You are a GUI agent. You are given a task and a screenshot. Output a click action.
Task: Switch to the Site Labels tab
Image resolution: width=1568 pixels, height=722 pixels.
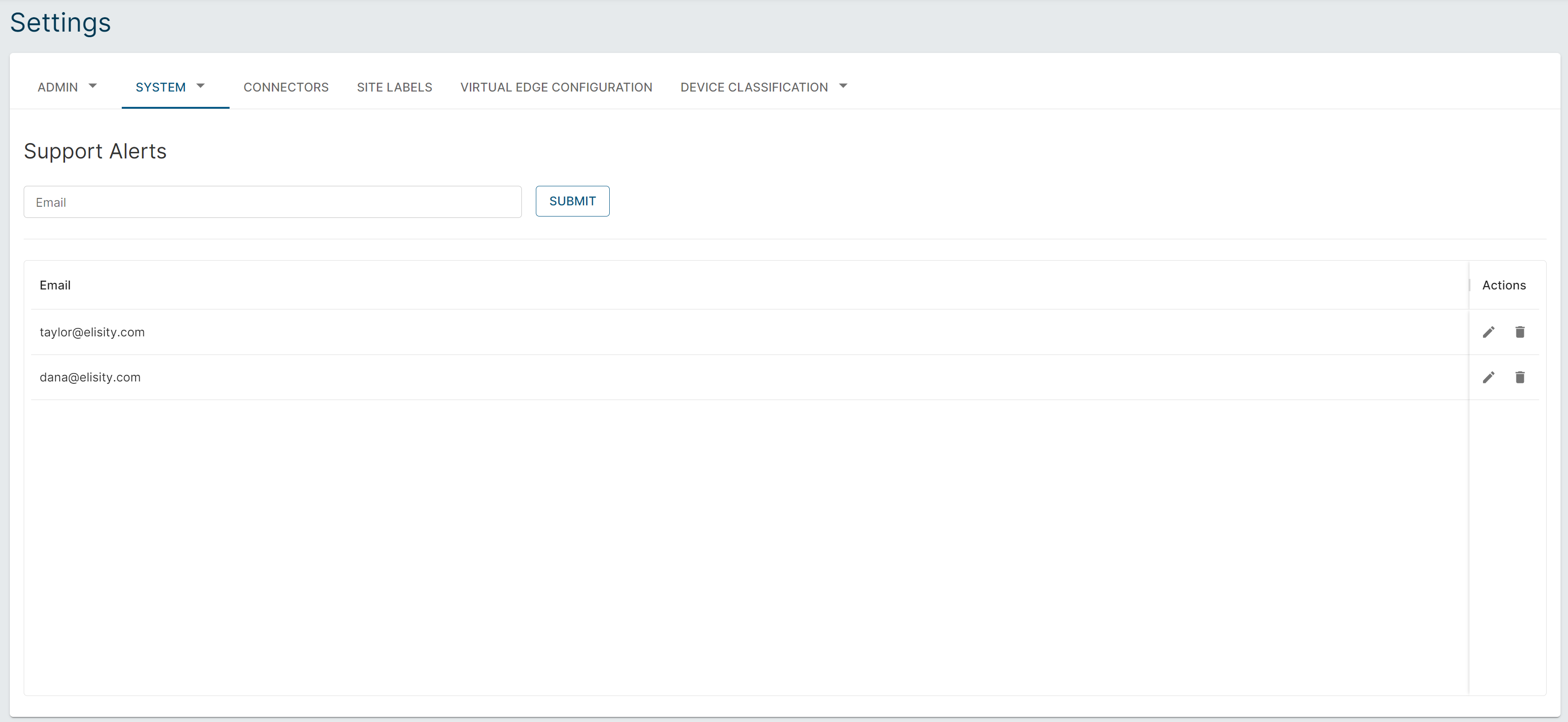click(395, 87)
